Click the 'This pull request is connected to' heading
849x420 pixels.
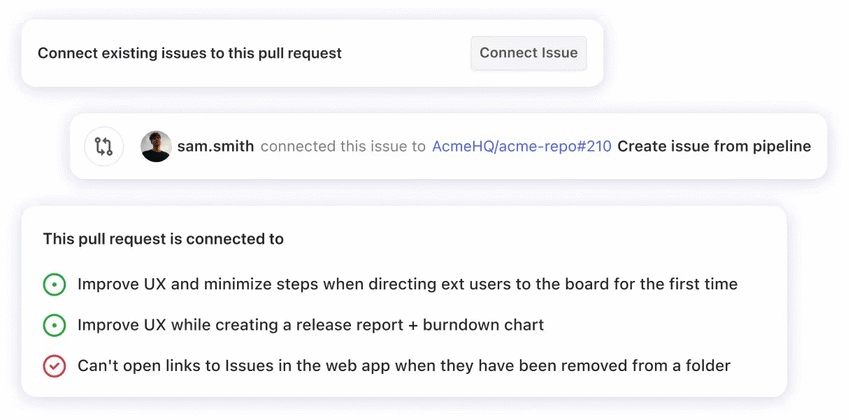(x=163, y=240)
